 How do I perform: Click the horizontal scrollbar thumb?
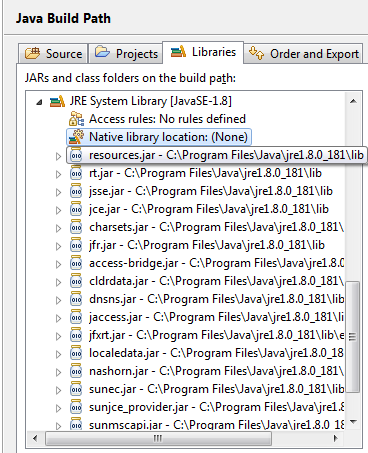coord(158,438)
